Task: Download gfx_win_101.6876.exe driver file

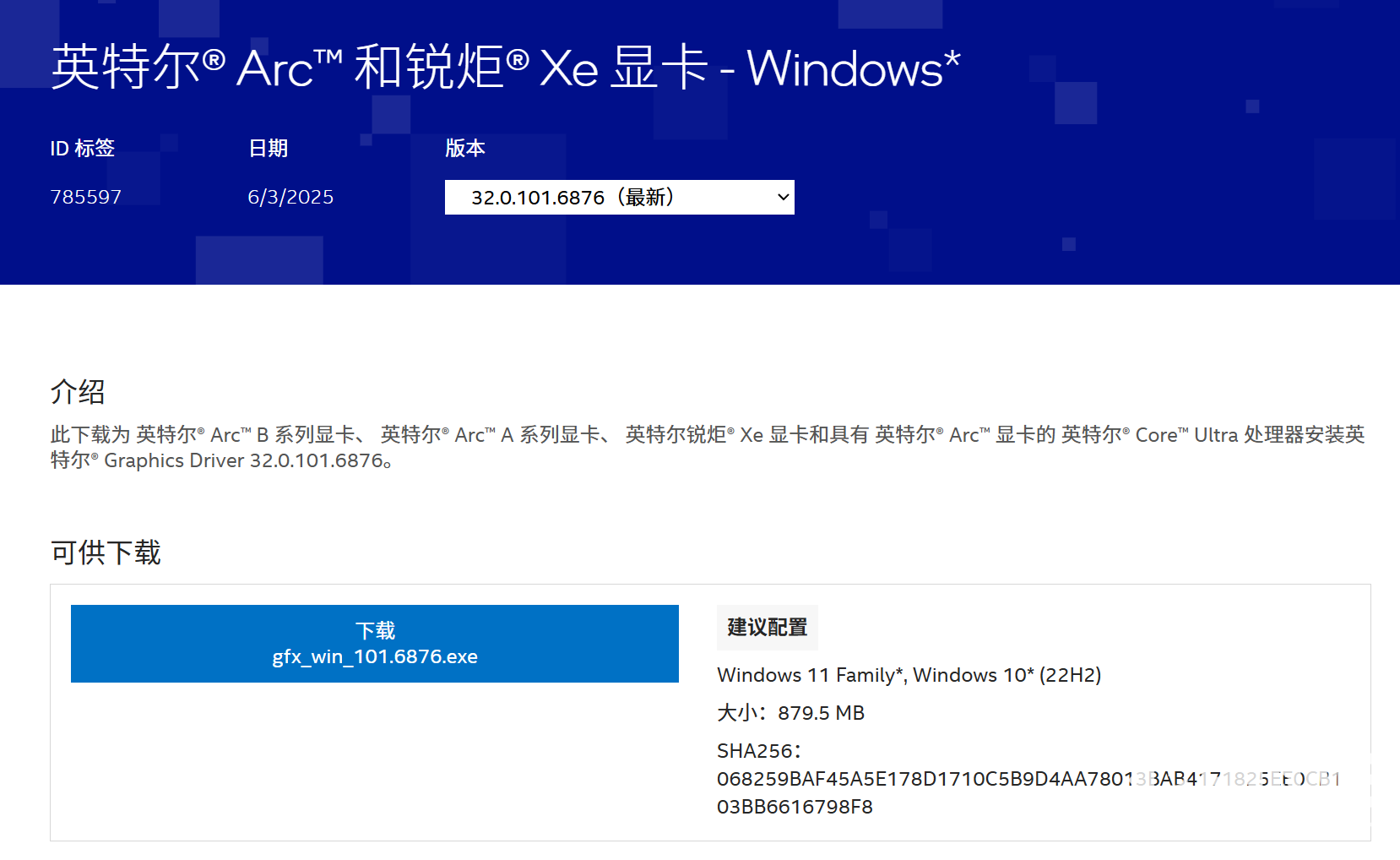Action: coord(375,644)
